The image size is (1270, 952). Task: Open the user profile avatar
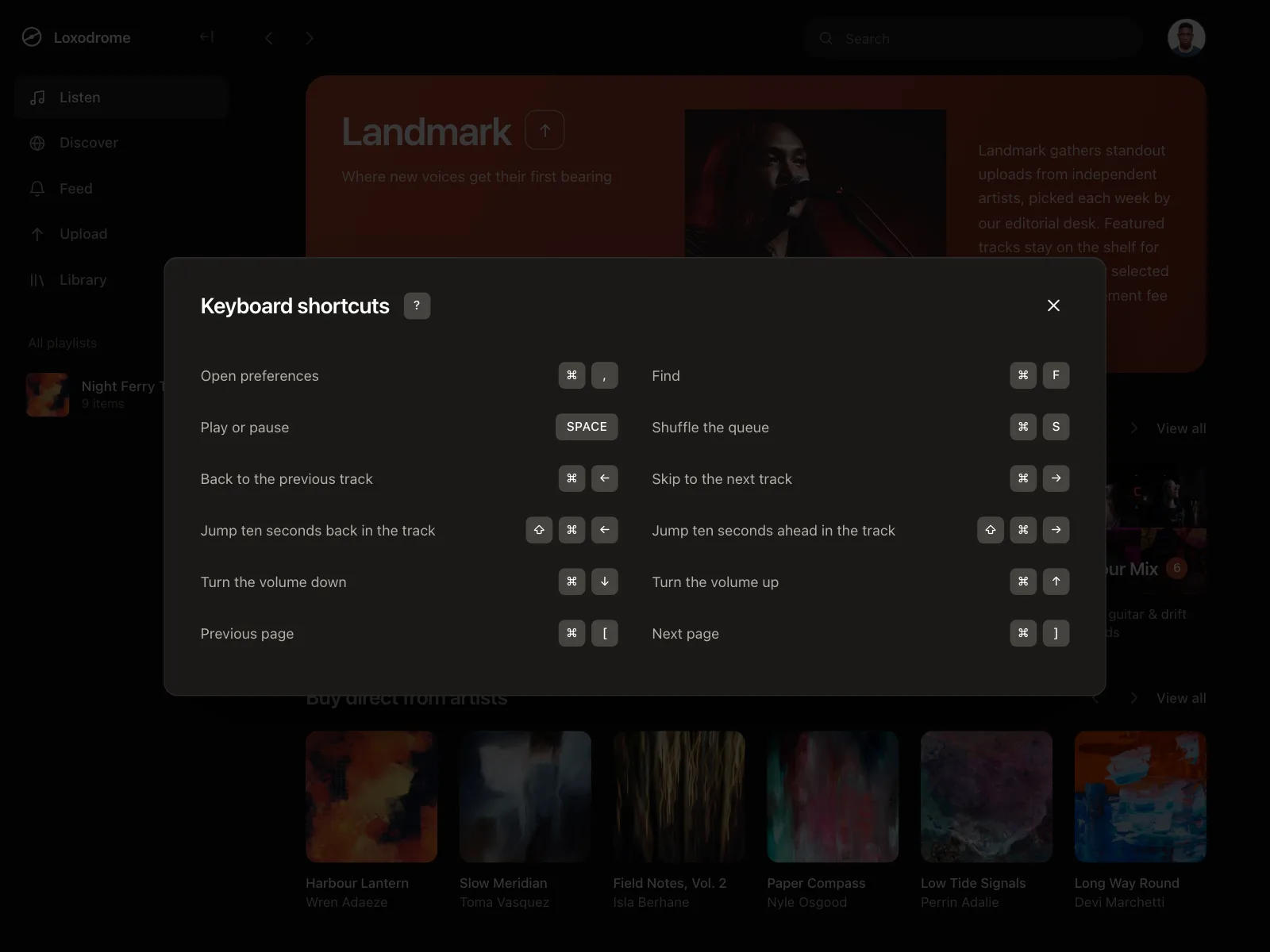[x=1187, y=37]
